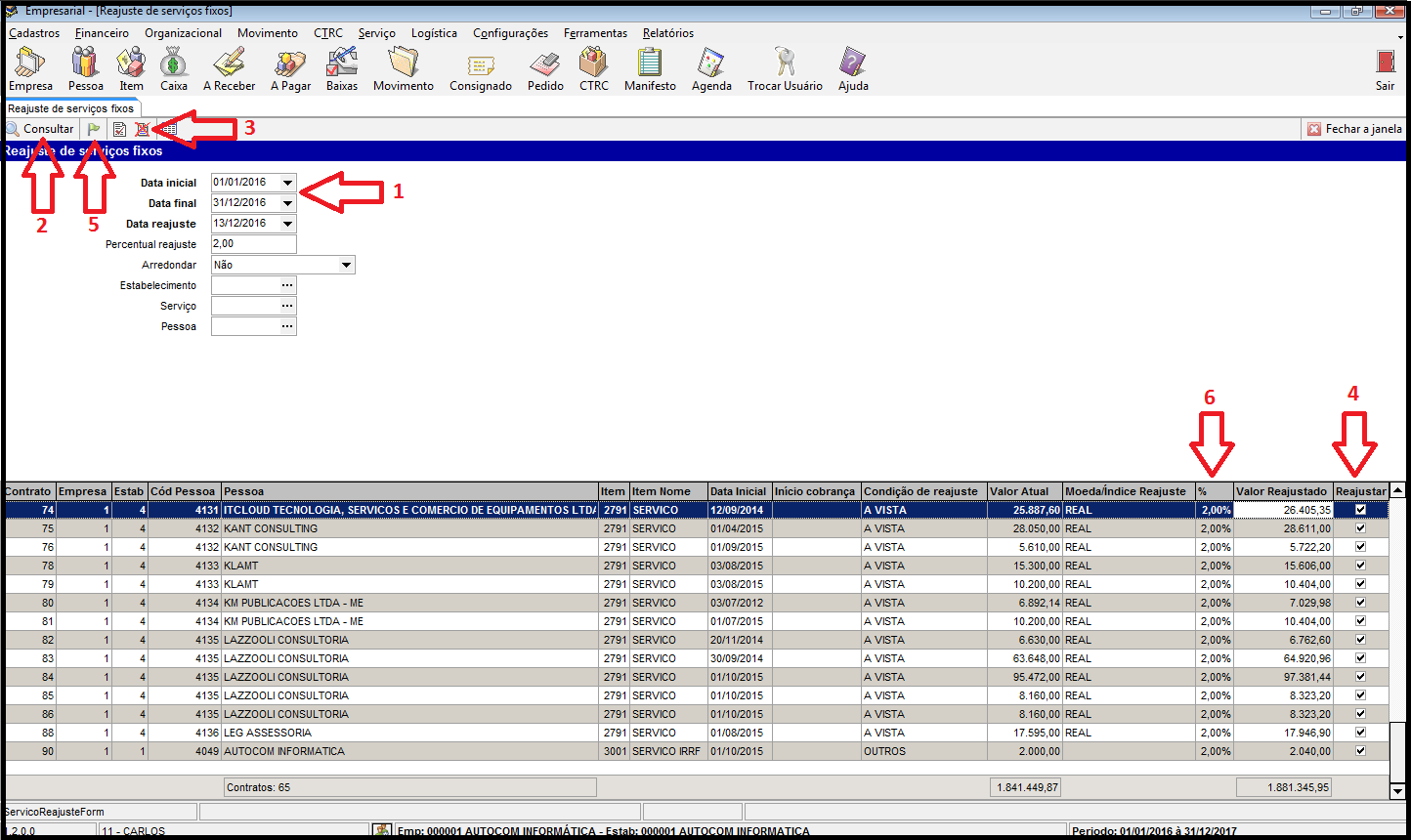The image size is (1411, 840).
Task: Click the green flag process icon
Action: pos(94,129)
